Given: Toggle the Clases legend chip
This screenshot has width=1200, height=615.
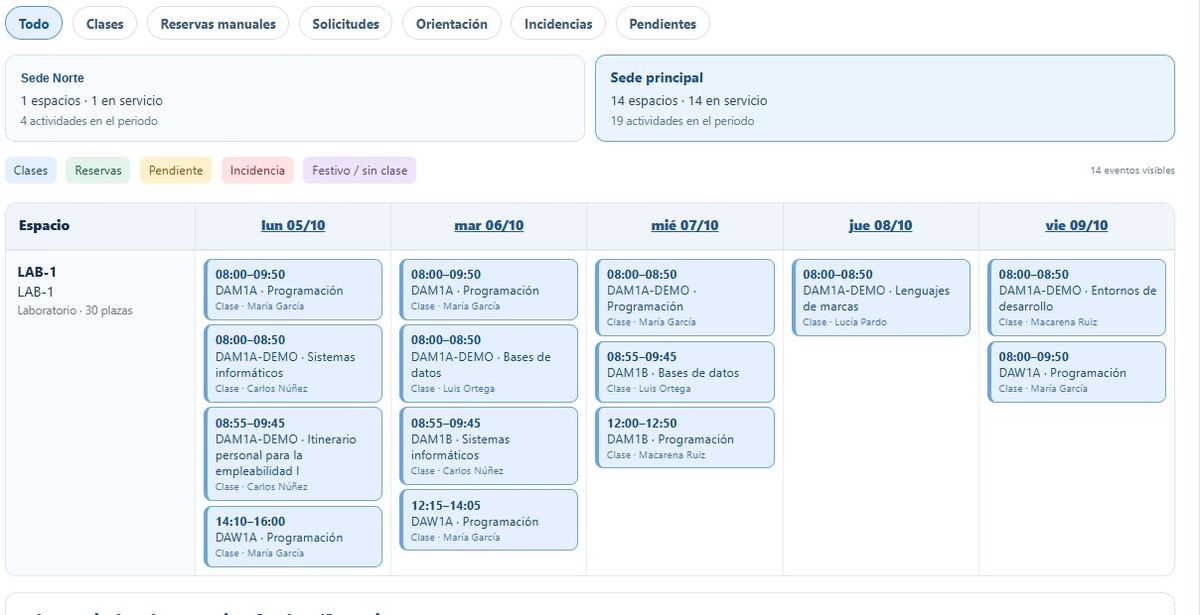Looking at the screenshot, I should pyautogui.click(x=31, y=171).
